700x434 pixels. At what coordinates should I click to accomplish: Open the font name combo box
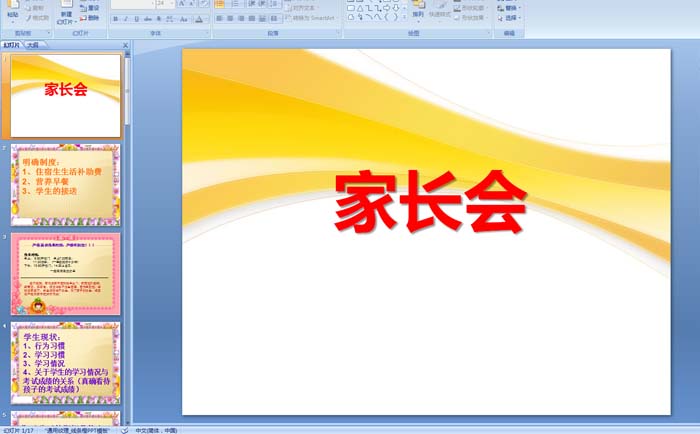[133, 4]
